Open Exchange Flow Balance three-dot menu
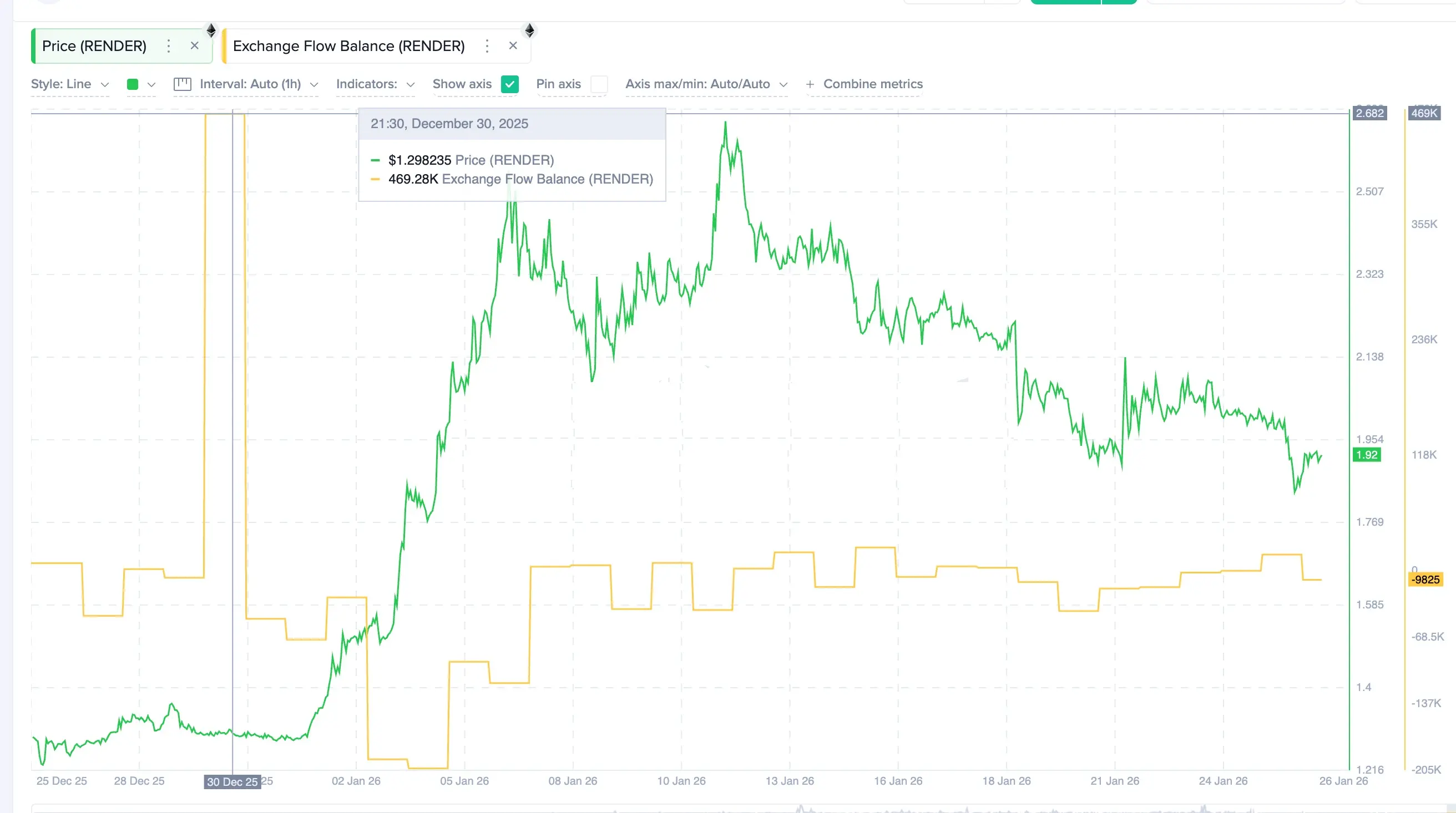 [487, 46]
